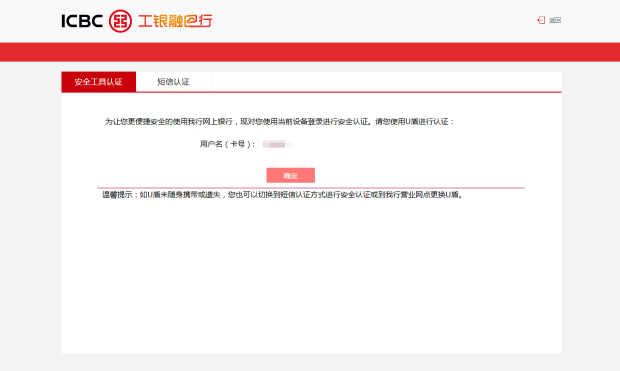Click the 返回 text link at top right

tap(555, 20)
